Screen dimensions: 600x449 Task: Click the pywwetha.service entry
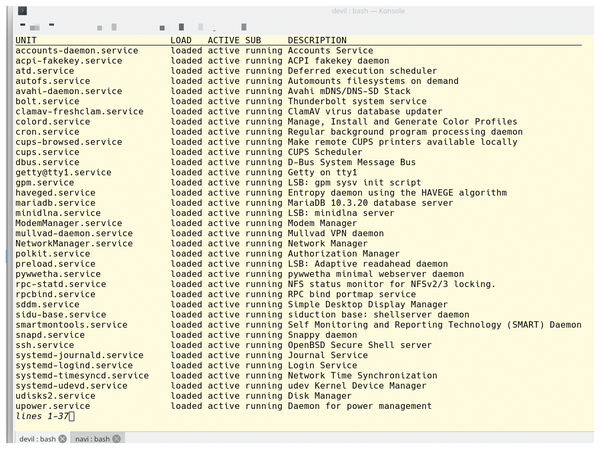click(58, 274)
